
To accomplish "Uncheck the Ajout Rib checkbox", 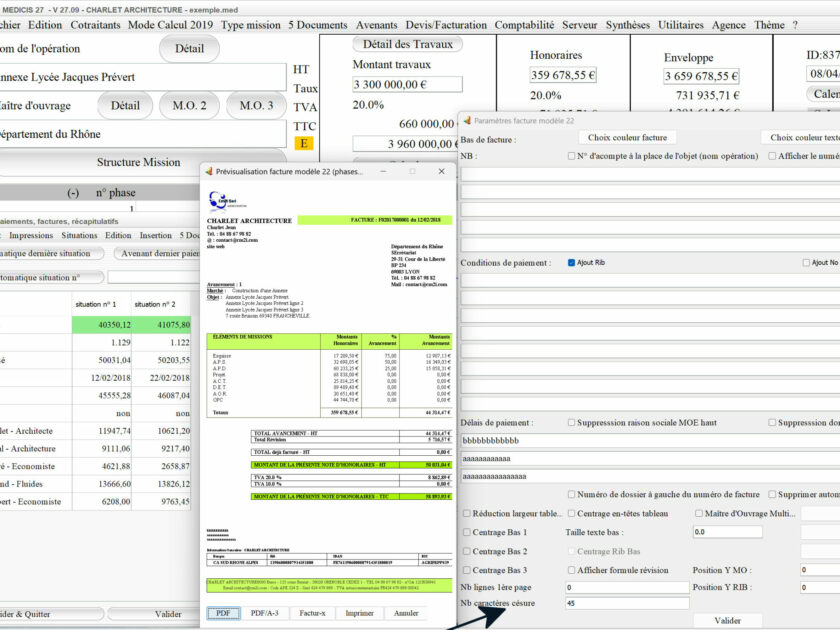I will coord(571,262).
